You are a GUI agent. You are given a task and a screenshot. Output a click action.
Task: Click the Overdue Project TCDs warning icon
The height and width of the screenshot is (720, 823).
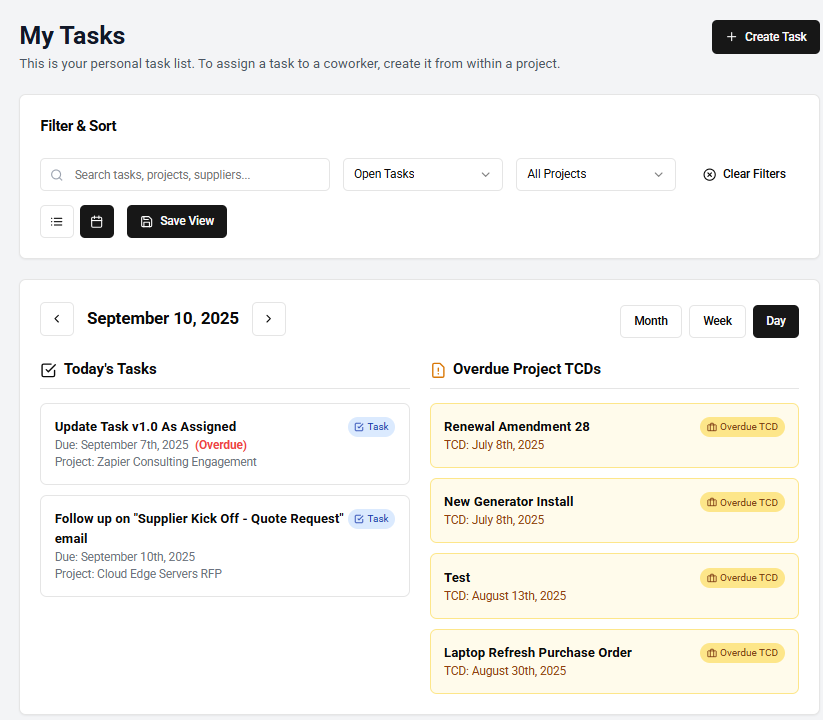(438, 370)
